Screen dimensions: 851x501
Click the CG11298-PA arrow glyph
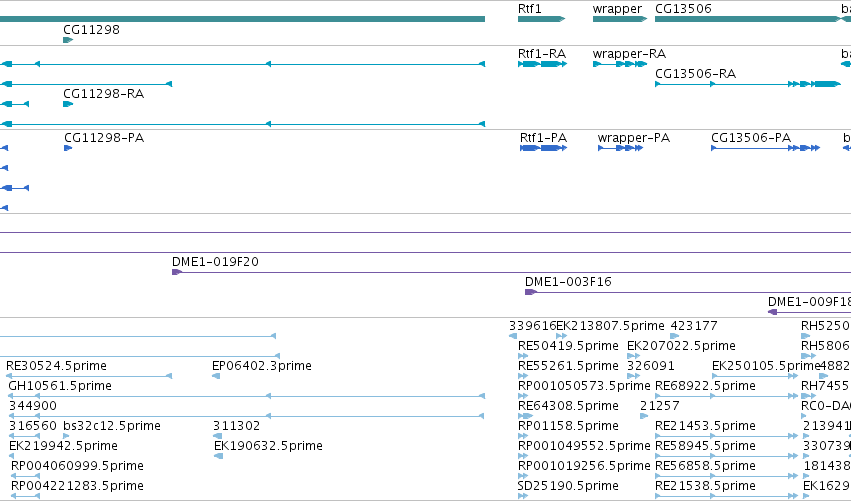click(68, 148)
